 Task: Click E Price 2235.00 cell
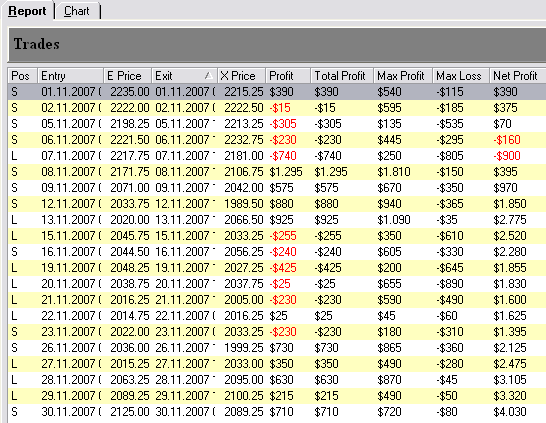coord(129,92)
